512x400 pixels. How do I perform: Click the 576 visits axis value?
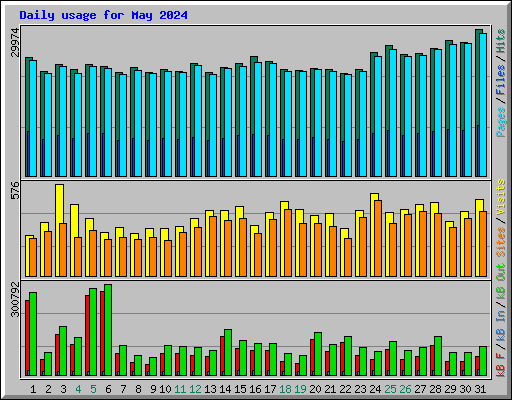(15, 190)
